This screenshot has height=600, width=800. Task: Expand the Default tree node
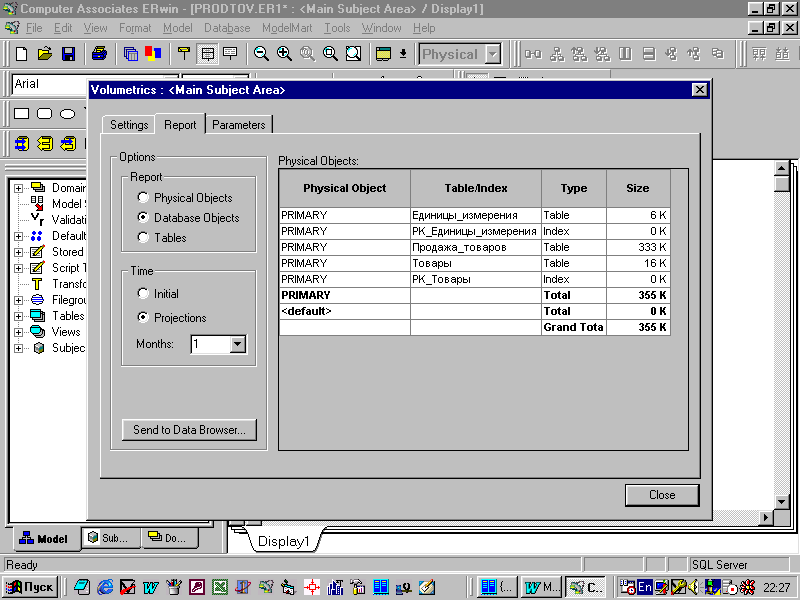click(x=18, y=236)
